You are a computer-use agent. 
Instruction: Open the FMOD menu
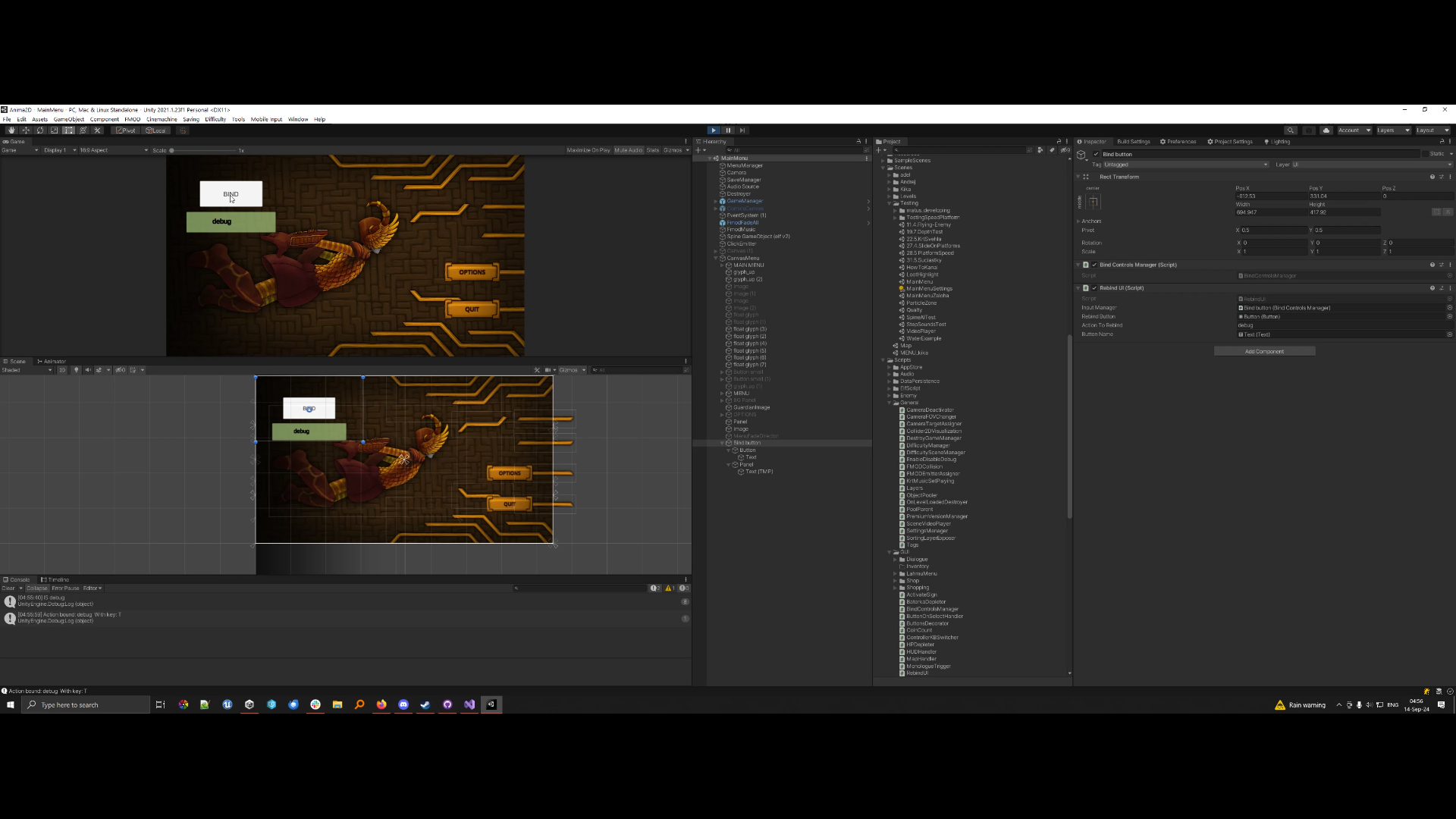133,119
